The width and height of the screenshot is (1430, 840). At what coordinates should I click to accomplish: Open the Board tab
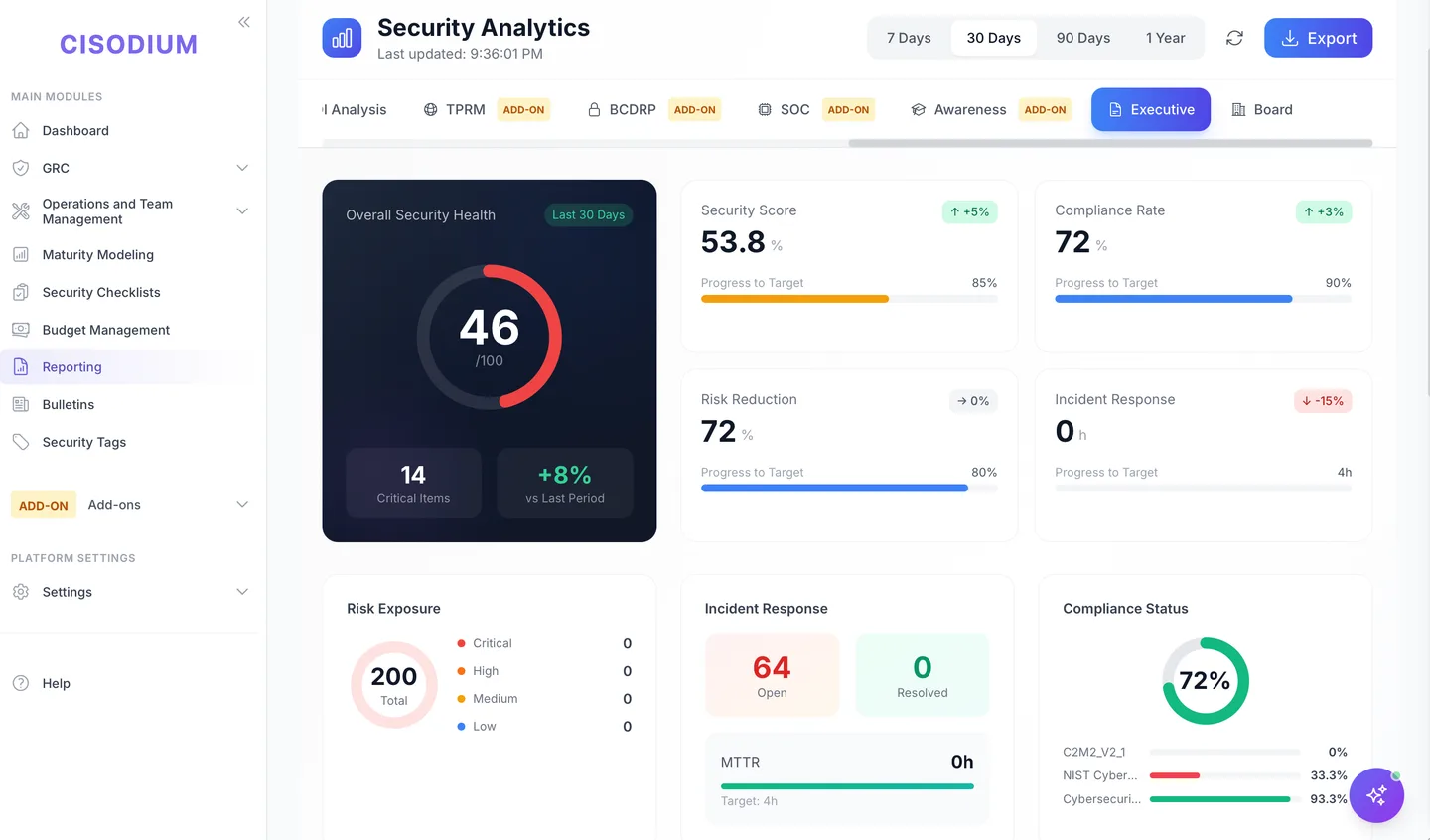coord(1262,110)
